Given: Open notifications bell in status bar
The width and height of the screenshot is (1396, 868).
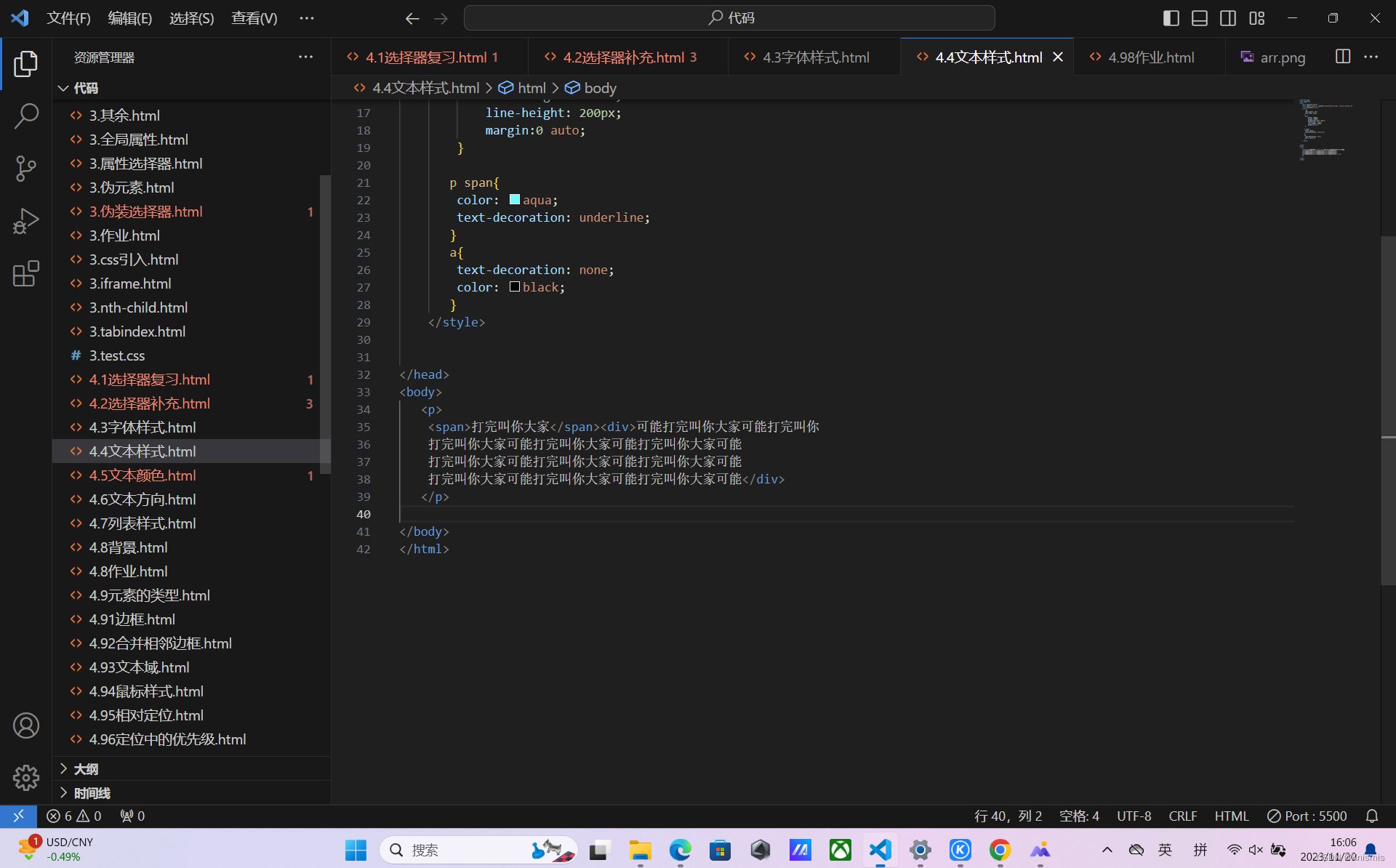Looking at the screenshot, I should [1371, 816].
